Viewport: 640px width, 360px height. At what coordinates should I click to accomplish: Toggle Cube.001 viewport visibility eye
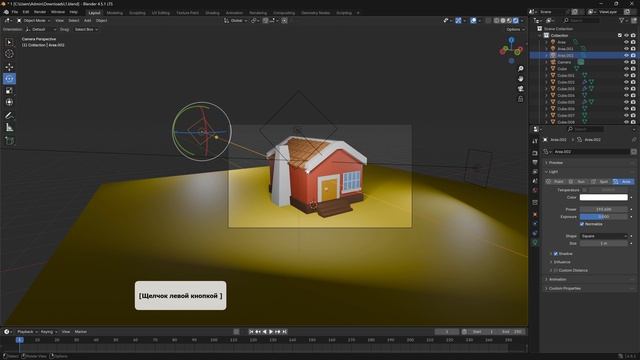click(x=626, y=76)
